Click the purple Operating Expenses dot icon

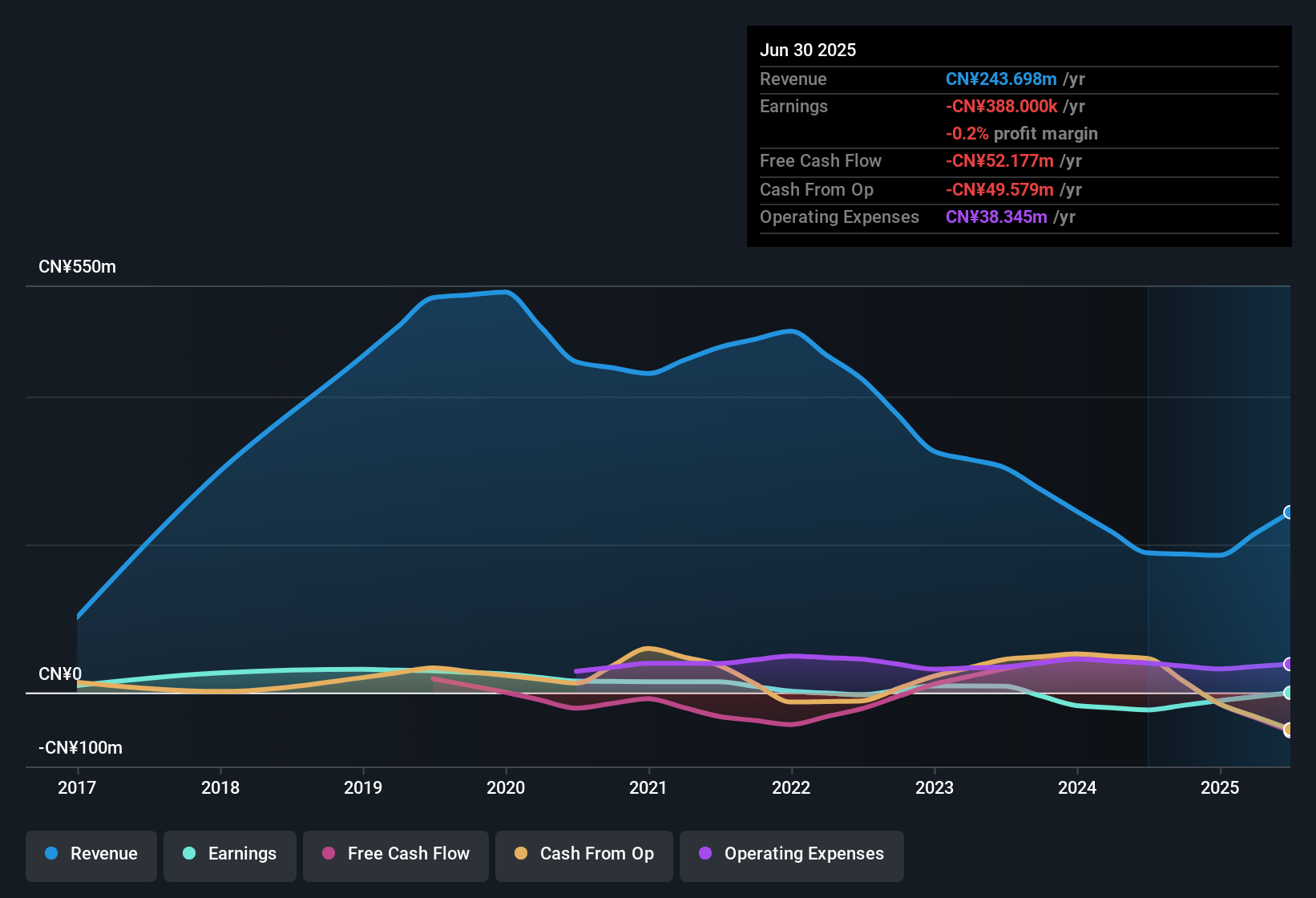point(704,854)
